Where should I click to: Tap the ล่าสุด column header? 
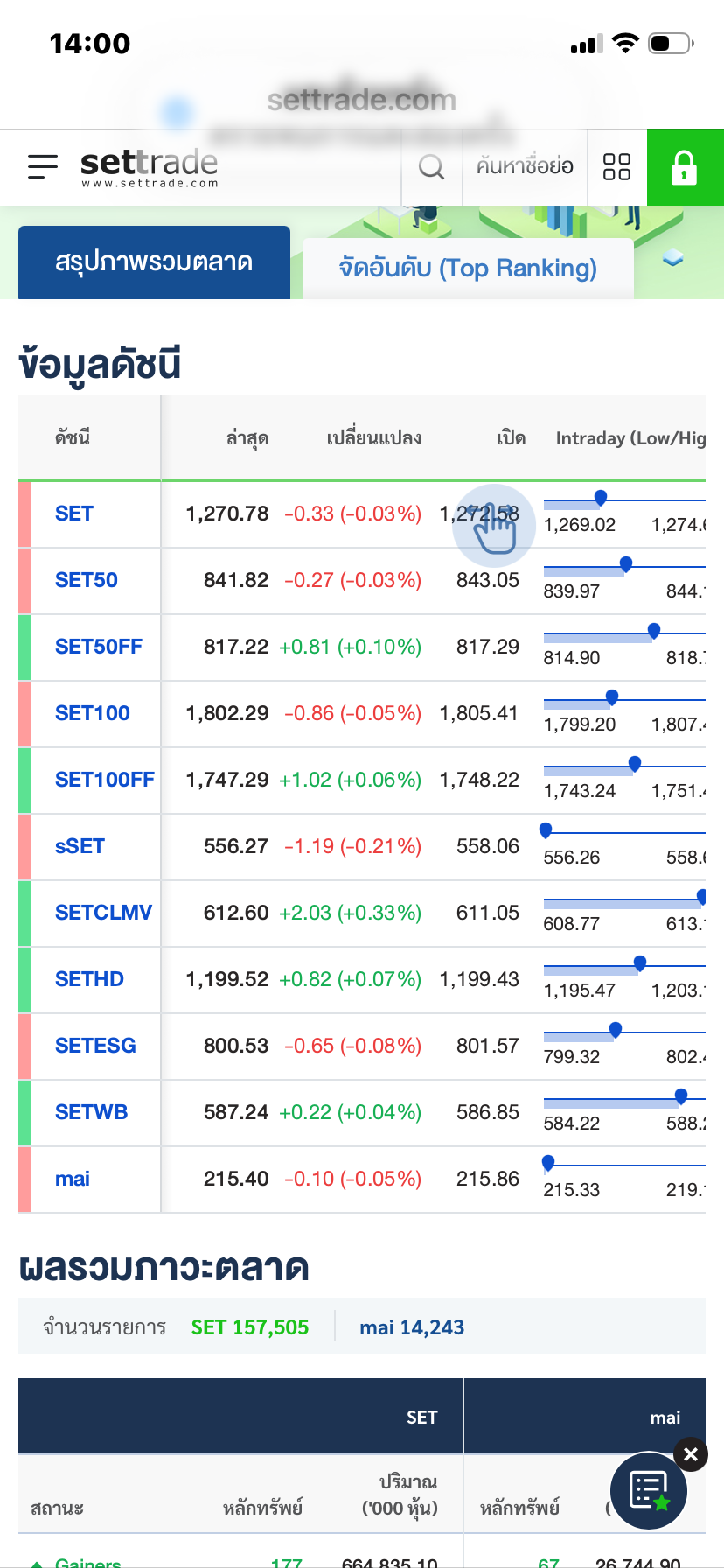pyautogui.click(x=247, y=438)
